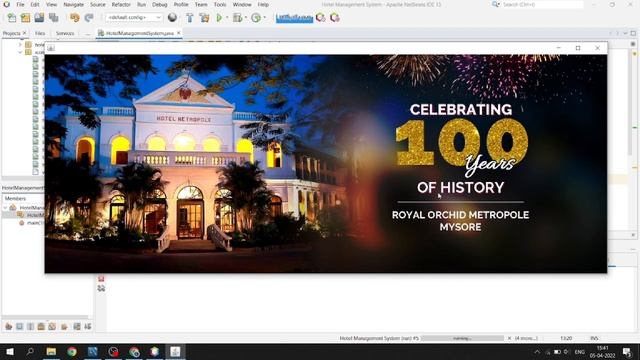Click the New Project toolbar icon
Viewport: 640px width, 360px height.
[x=25, y=18]
